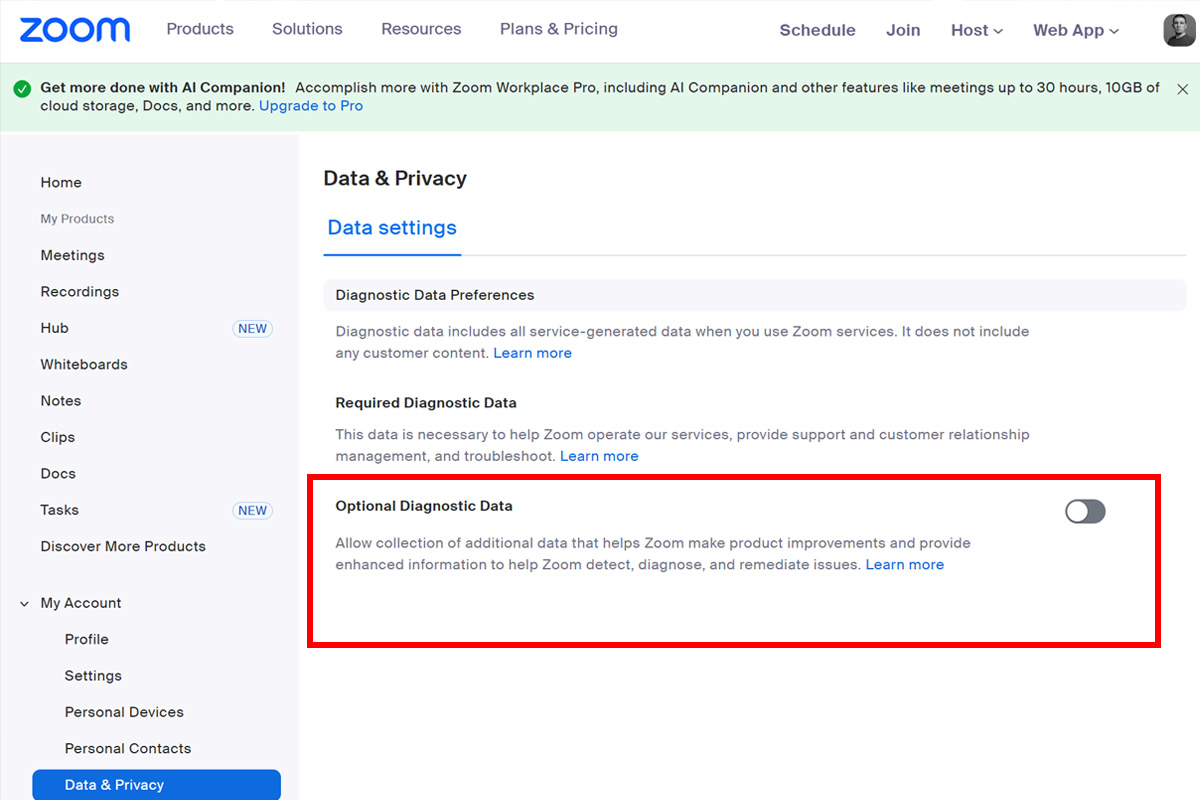Viewport: 1200px width, 800px height.
Task: Open the Host dropdown menu
Action: 977,30
